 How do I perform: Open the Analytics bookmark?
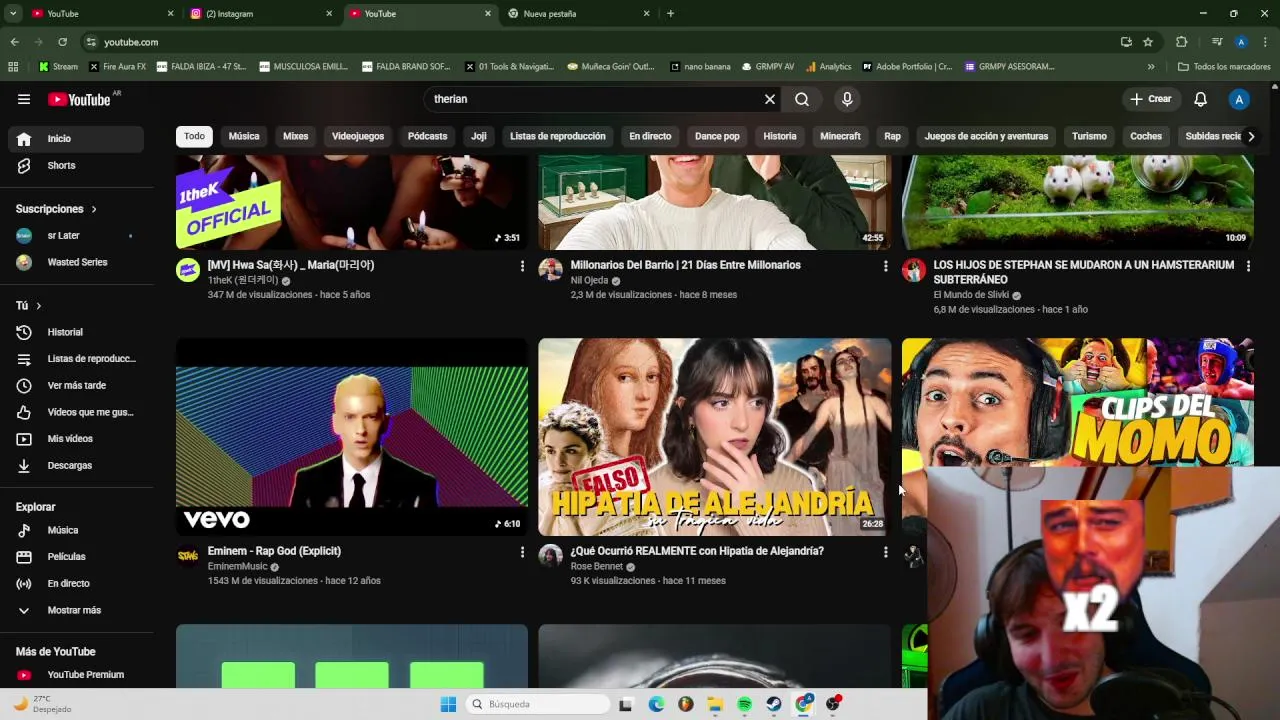click(x=828, y=67)
